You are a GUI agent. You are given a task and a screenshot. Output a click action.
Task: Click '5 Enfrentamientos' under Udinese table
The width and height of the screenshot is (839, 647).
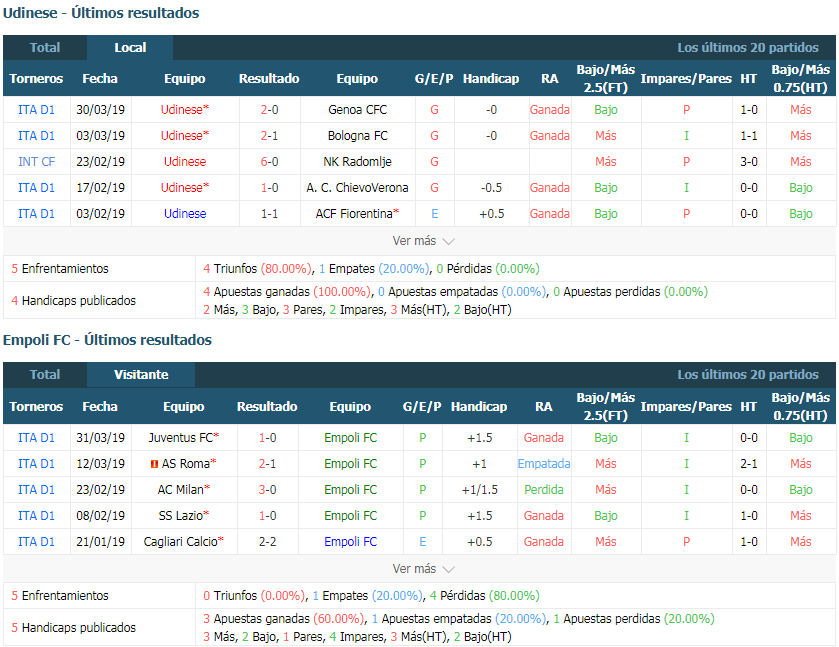click(x=60, y=269)
